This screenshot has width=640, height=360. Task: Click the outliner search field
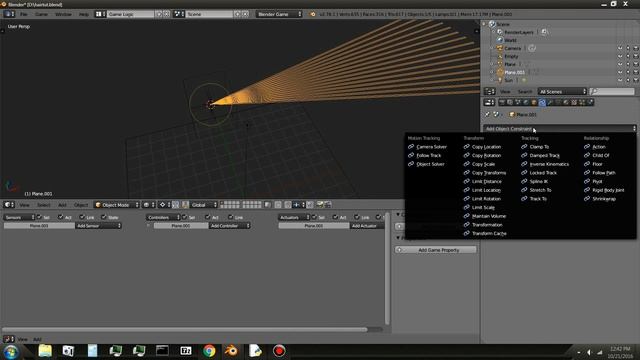612,91
